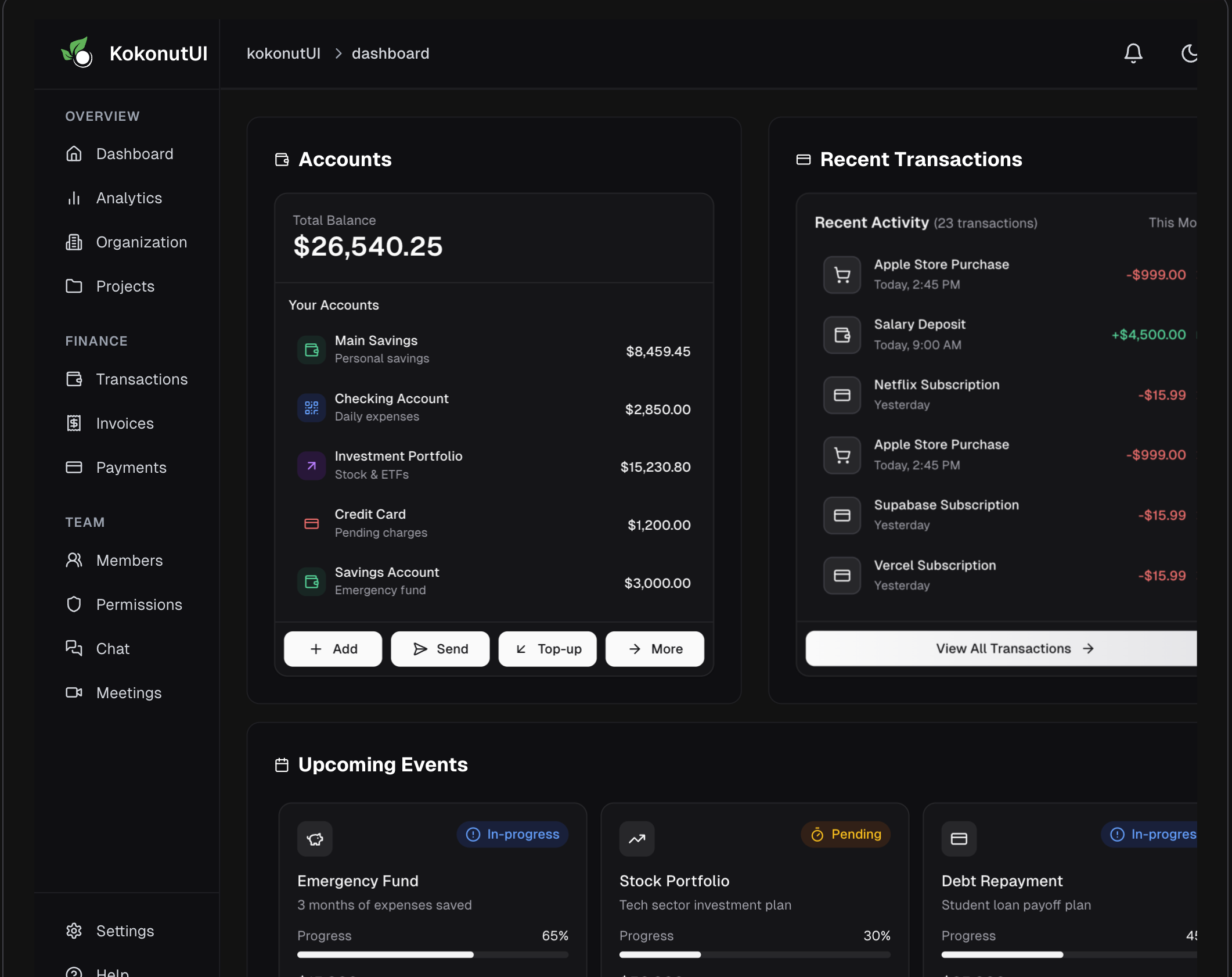This screenshot has width=1232, height=977.
Task: Click the Emergency Fund progress bar
Action: pos(433,954)
